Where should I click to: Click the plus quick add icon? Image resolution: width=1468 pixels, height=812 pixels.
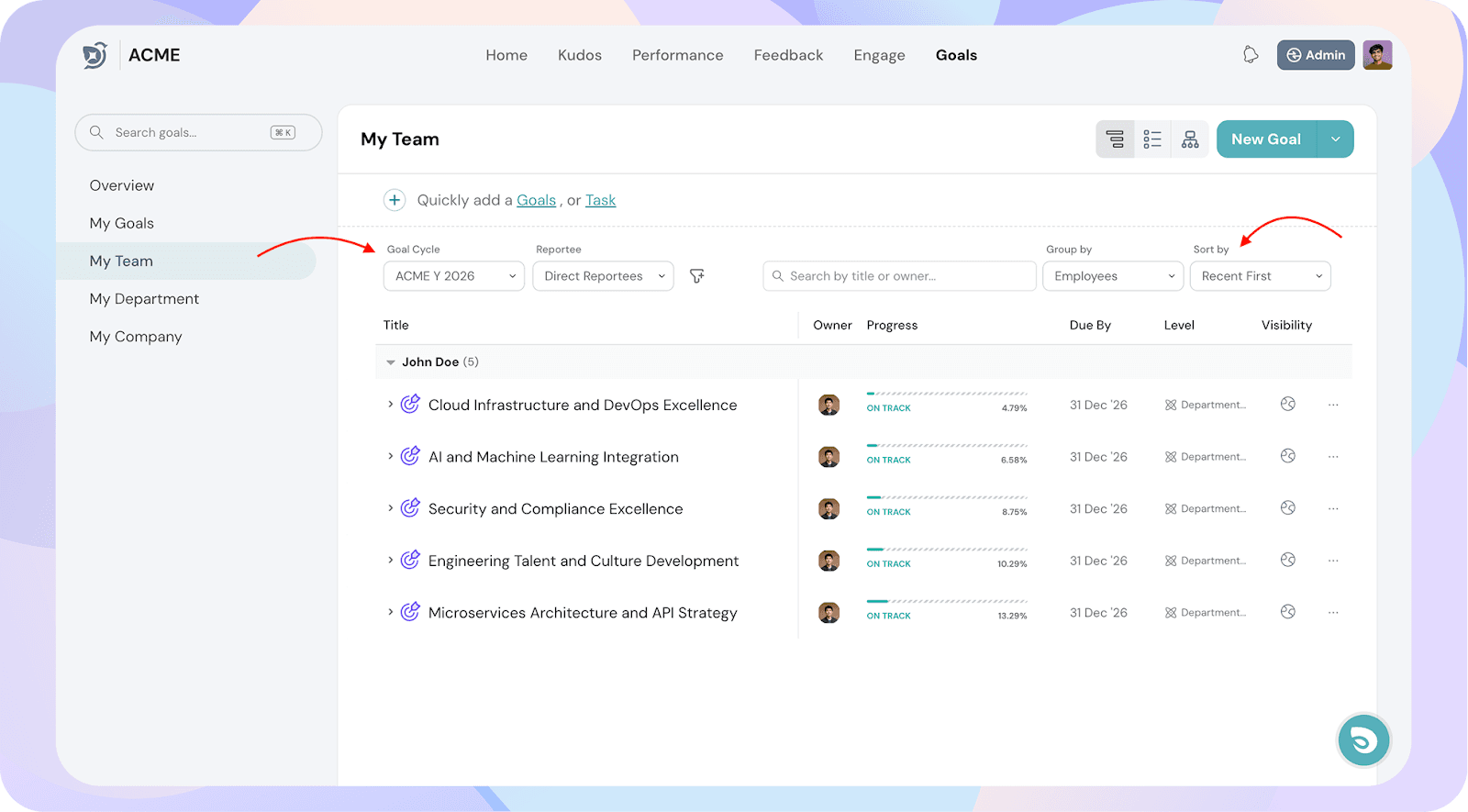coord(395,200)
